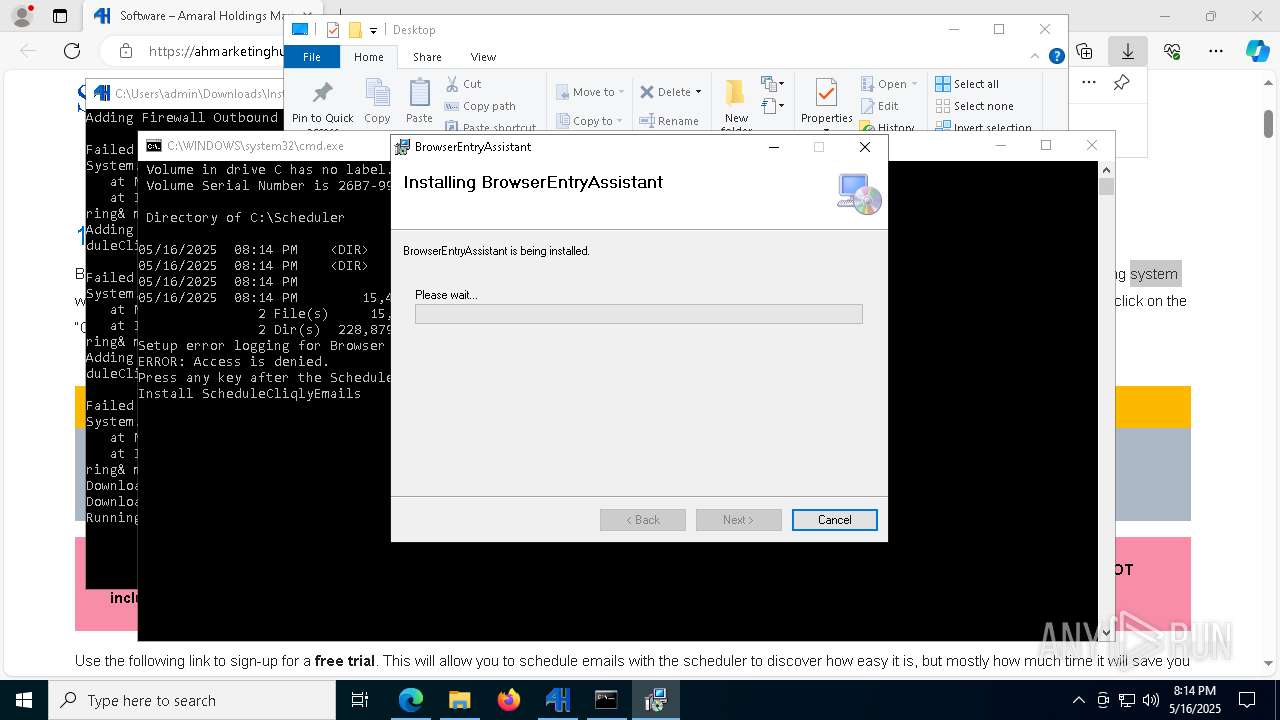Image resolution: width=1280 pixels, height=720 pixels.
Task: Click the Edge back arrow
Action: [x=28, y=51]
